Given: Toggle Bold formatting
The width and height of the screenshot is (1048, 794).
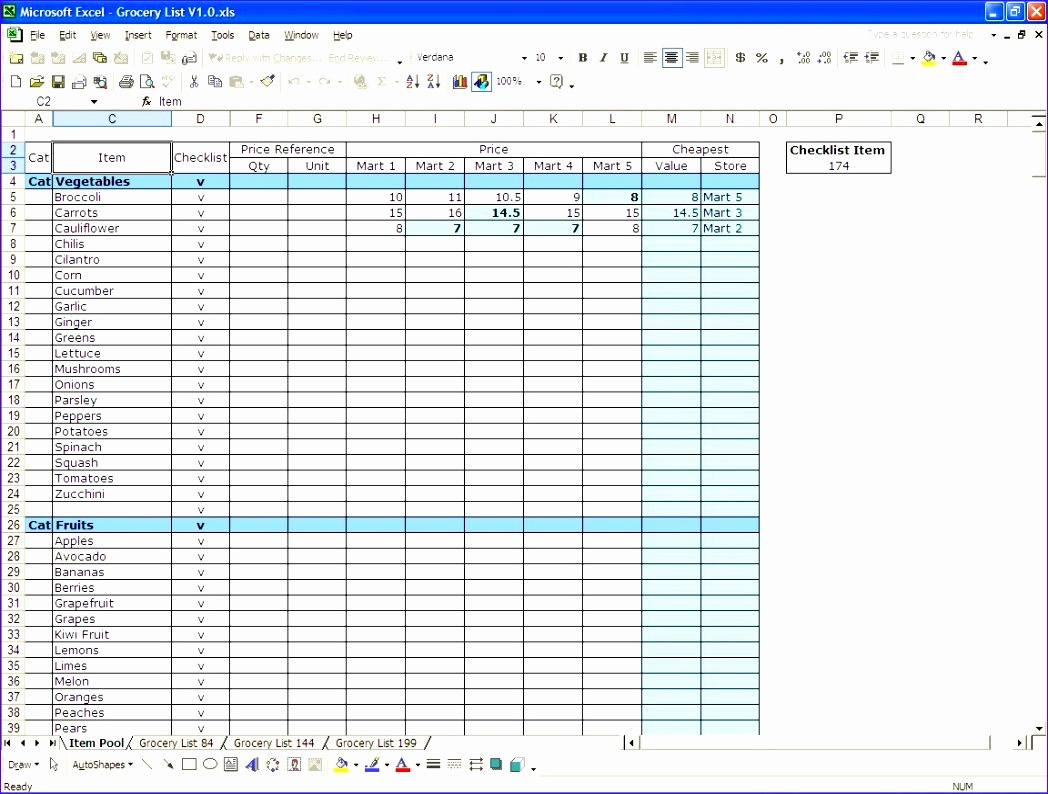Looking at the screenshot, I should pyautogui.click(x=583, y=58).
